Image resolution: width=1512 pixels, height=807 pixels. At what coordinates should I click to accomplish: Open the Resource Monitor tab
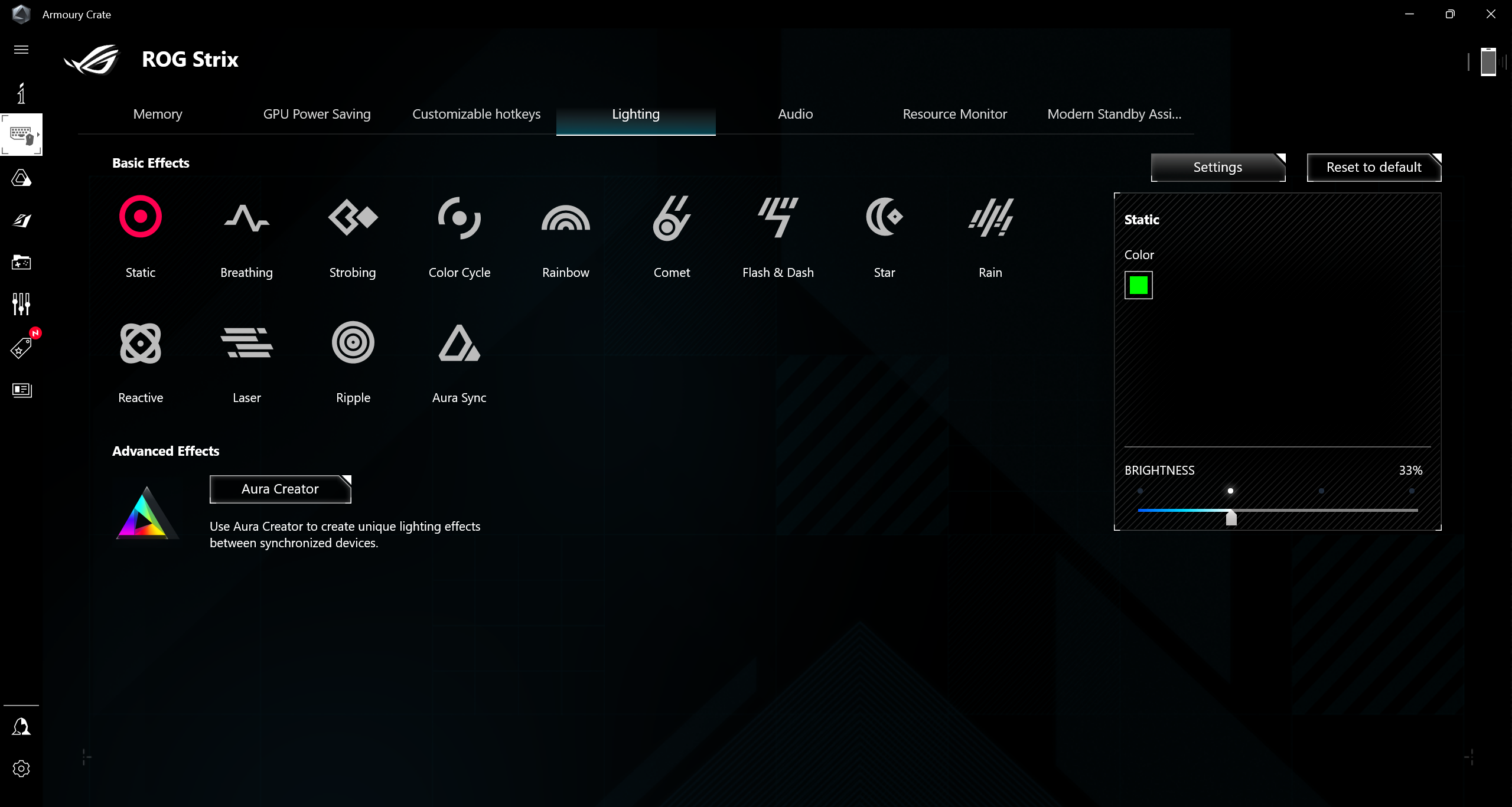tap(955, 114)
